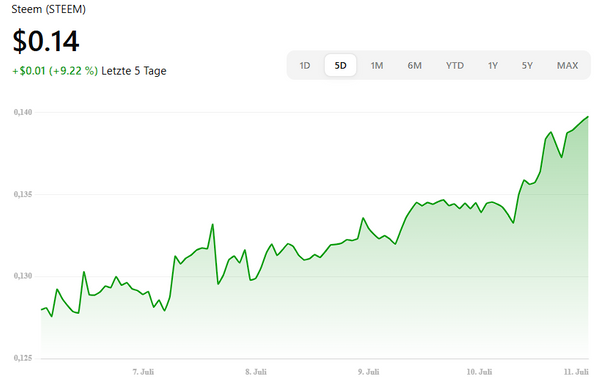Select the 1D time range
Image resolution: width=599 pixels, height=380 pixels.
click(304, 66)
